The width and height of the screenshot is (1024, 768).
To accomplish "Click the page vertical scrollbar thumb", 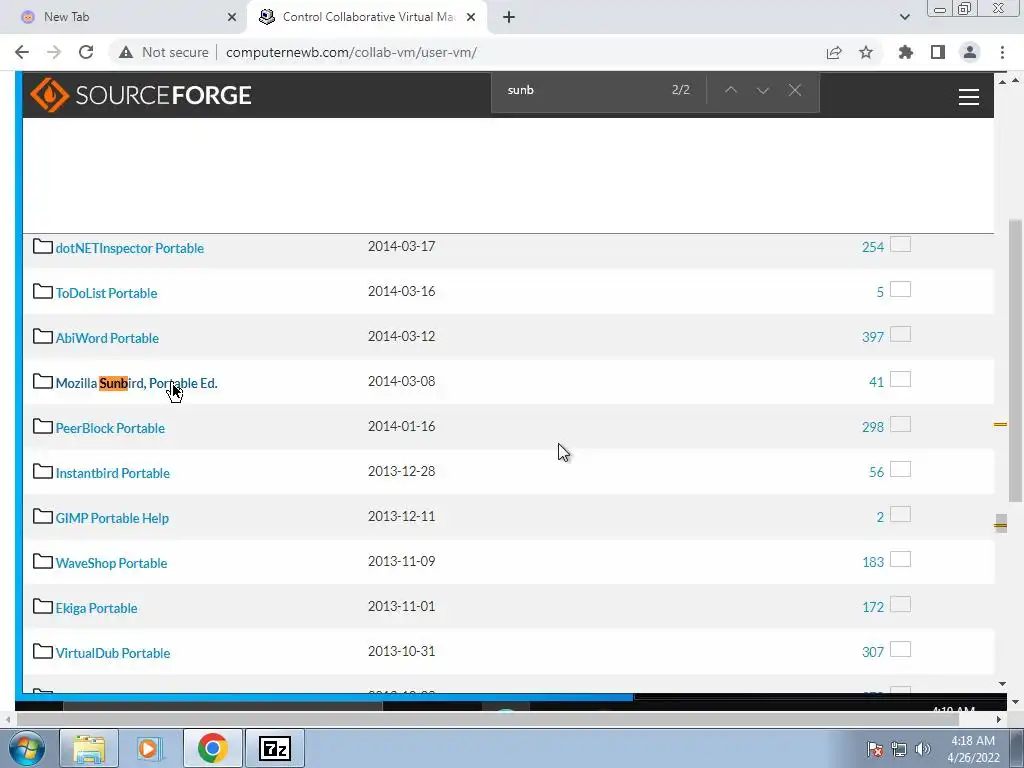I will tap(1016, 360).
